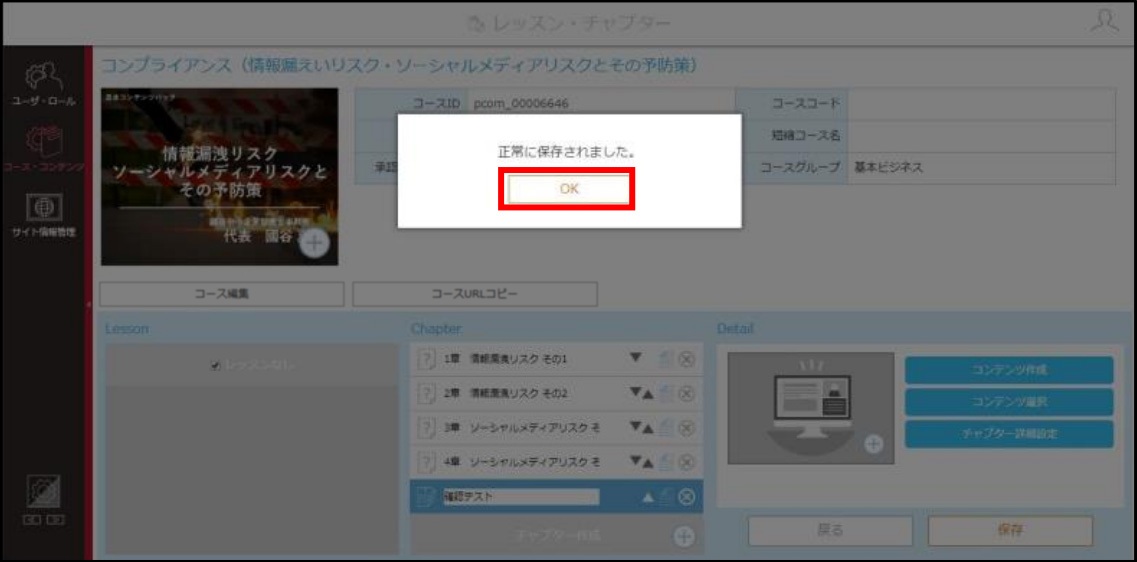The height and width of the screenshot is (562, 1137).
Task: Move 確認テスト chapter up with the up arrow
Action: pos(648,497)
